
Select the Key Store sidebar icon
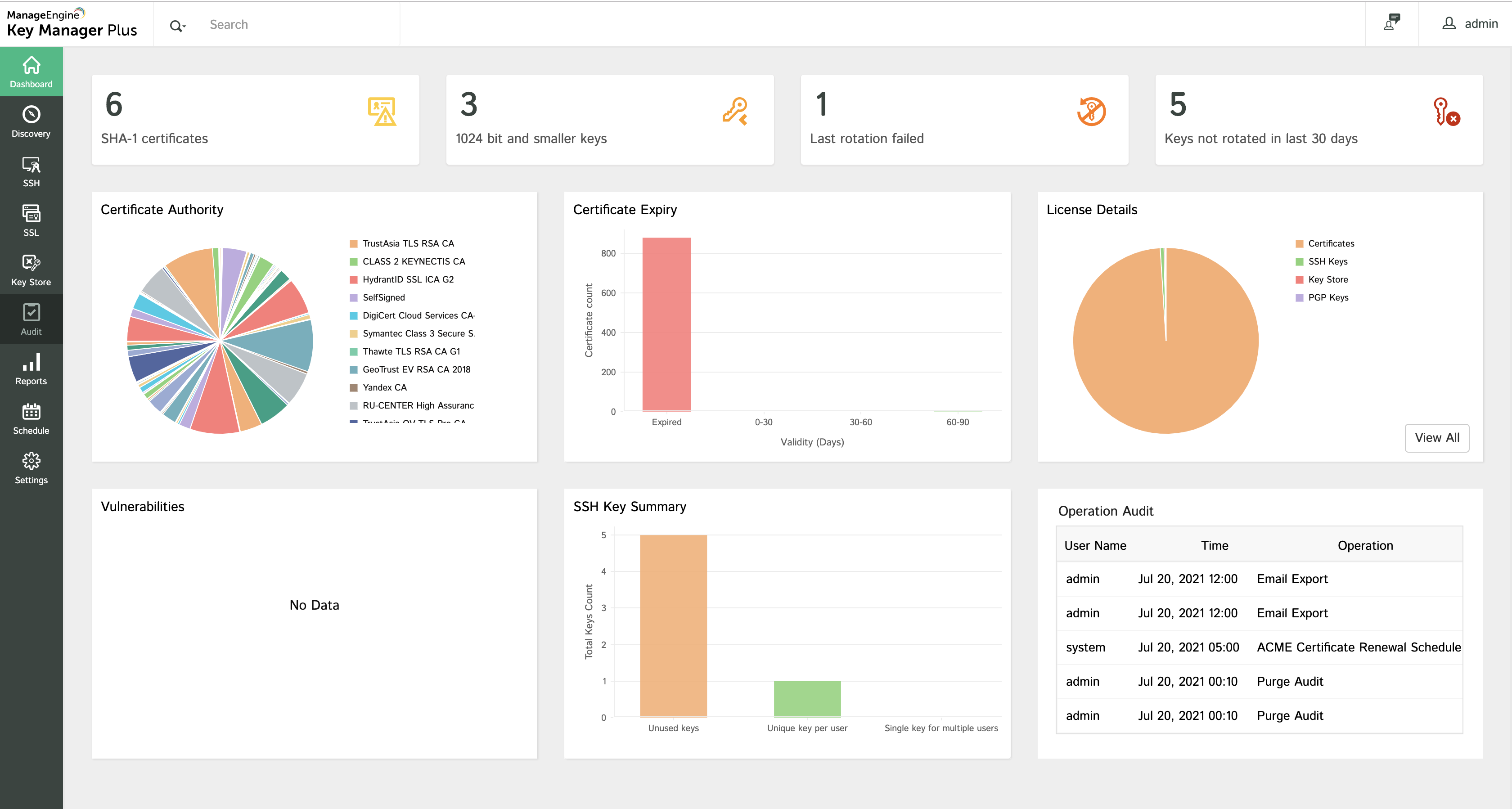click(31, 269)
